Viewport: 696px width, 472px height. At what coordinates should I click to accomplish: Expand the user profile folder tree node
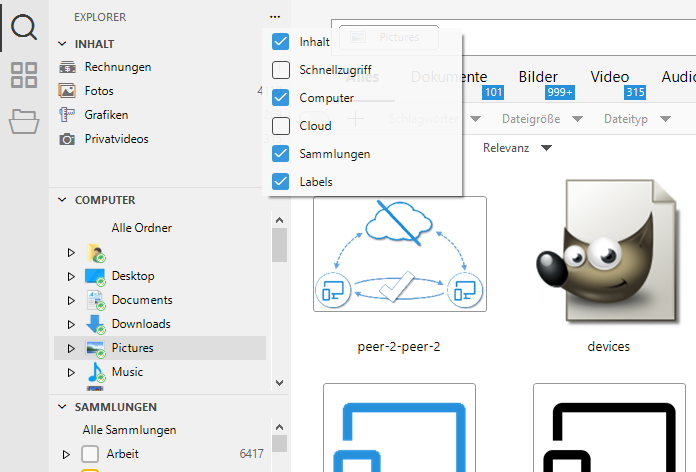click(x=71, y=252)
